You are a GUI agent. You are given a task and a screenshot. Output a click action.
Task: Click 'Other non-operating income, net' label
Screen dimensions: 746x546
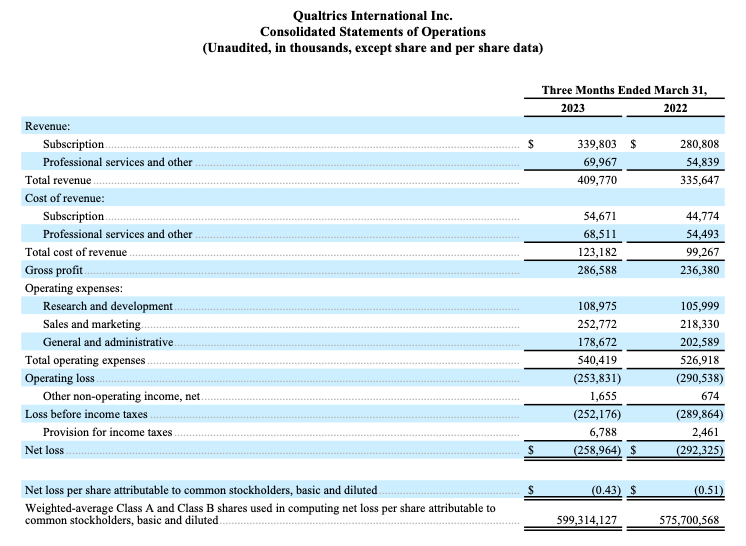point(121,396)
